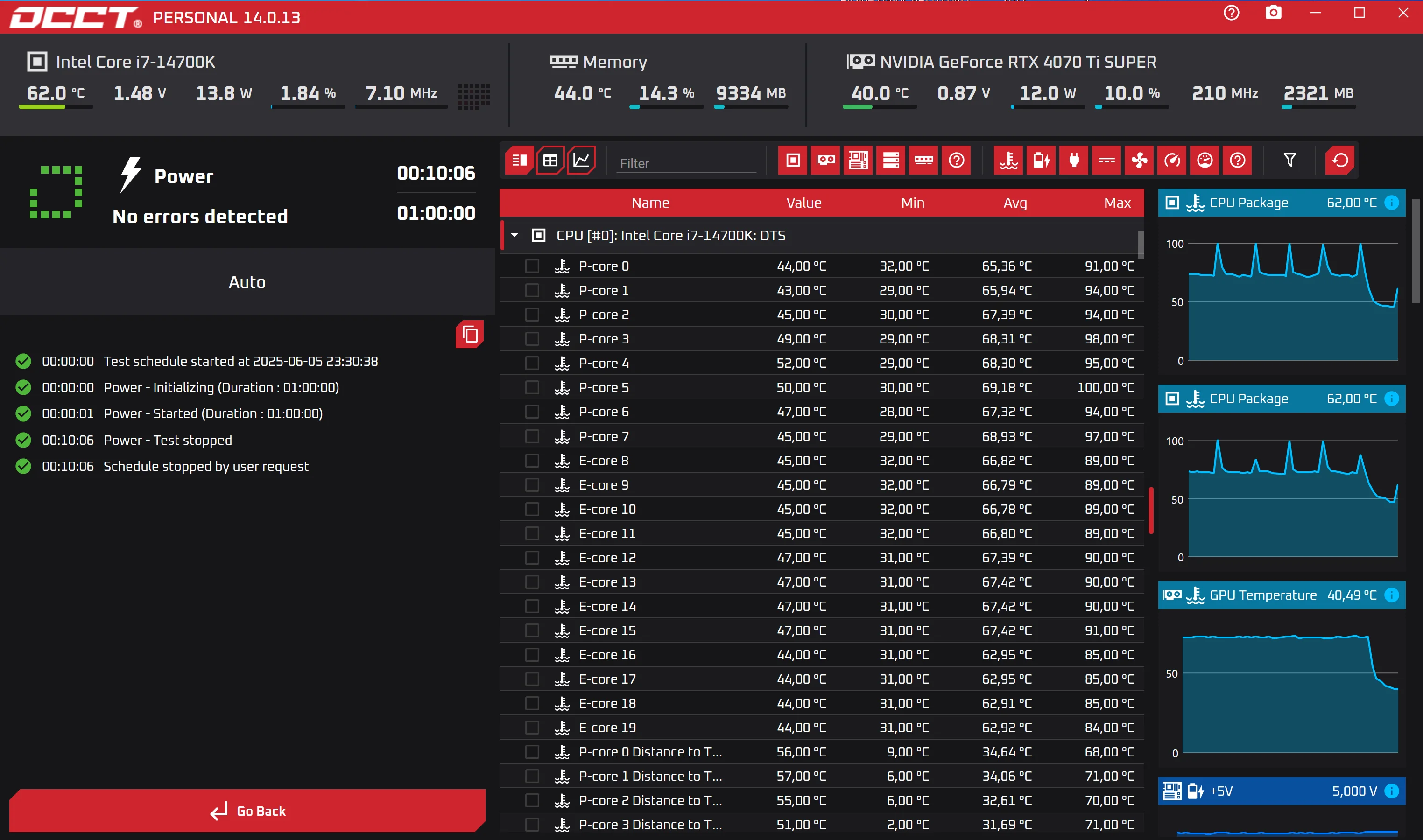1423x840 pixels.
Task: Click the sensor Filter text field
Action: coord(686,164)
